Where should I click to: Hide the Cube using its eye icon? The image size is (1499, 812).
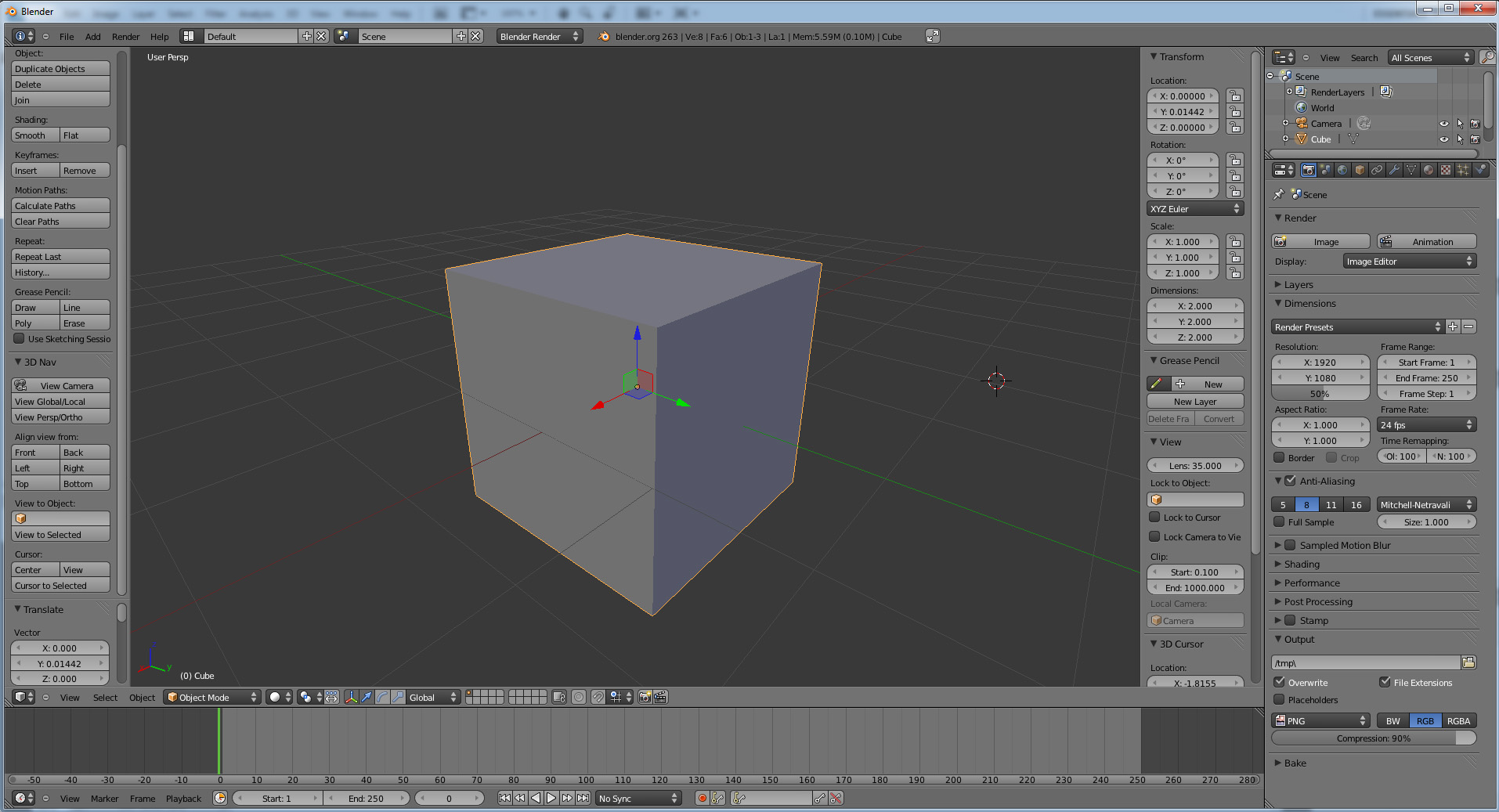point(1443,139)
